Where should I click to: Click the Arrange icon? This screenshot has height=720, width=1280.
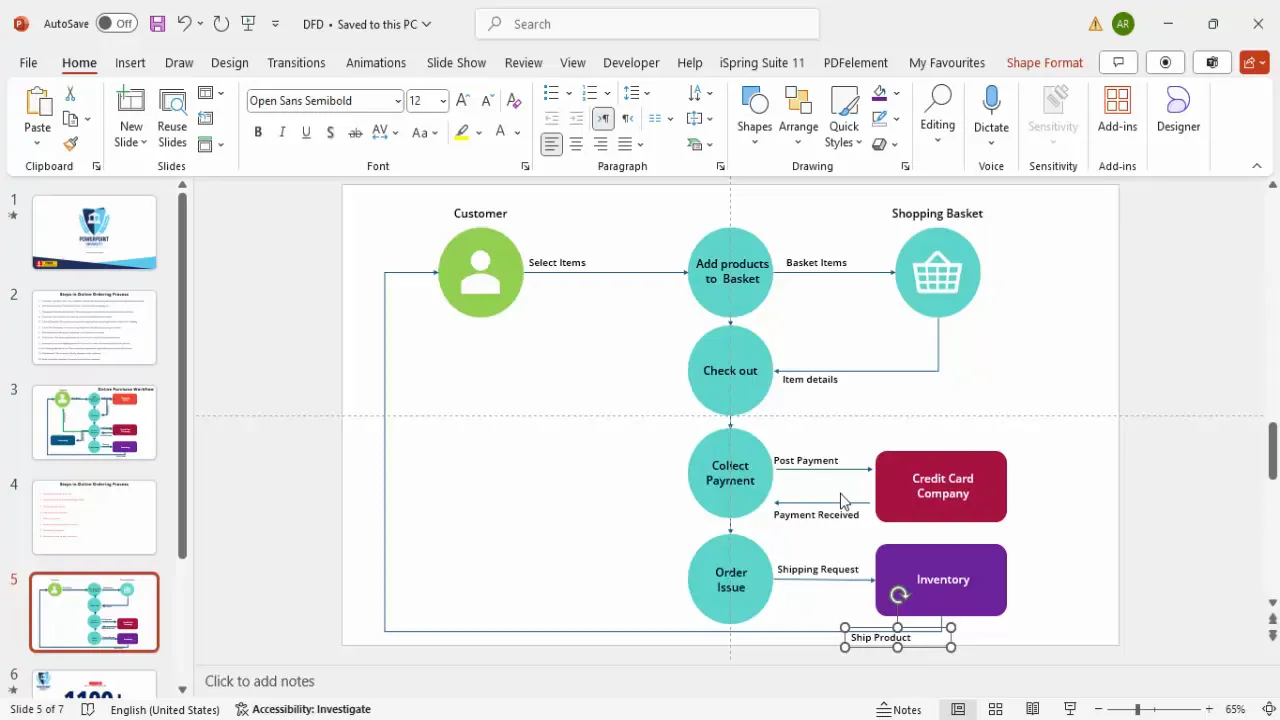(798, 102)
